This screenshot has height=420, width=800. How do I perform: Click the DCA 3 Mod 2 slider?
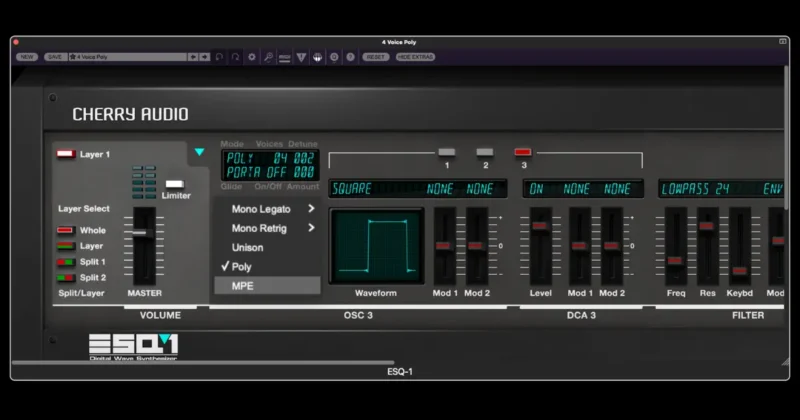[x=611, y=246]
